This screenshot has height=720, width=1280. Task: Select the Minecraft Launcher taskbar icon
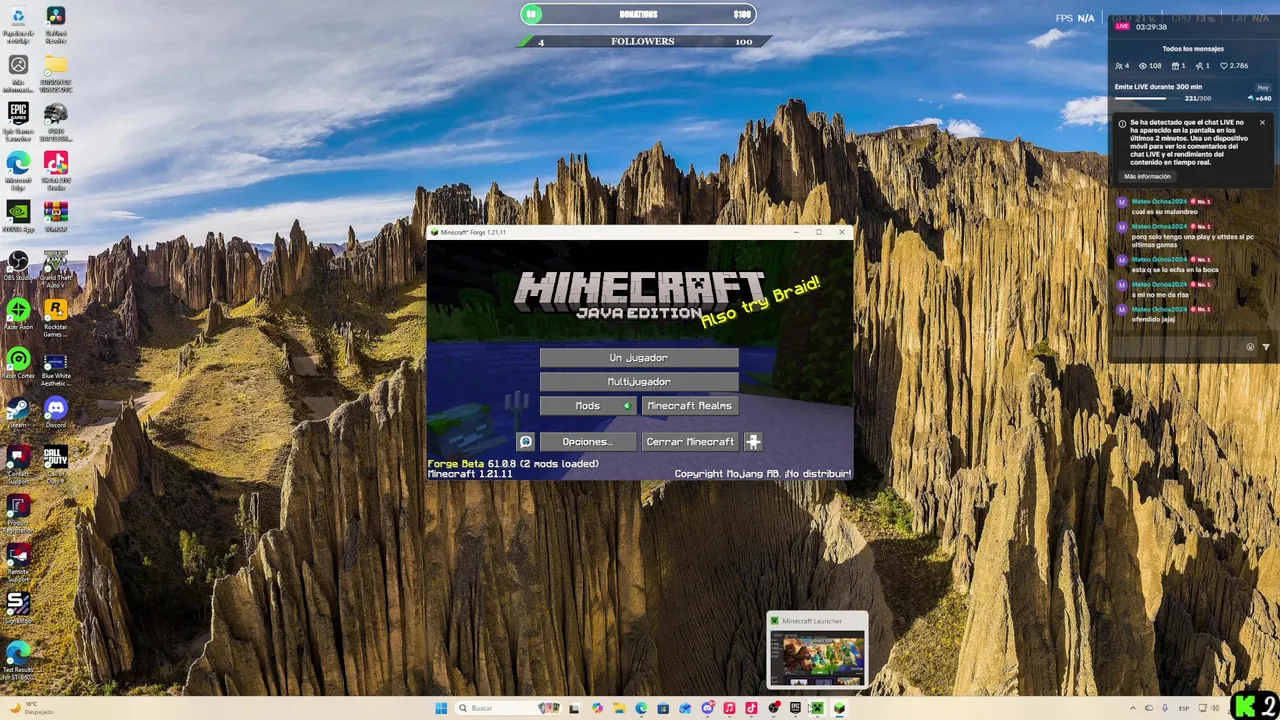(817, 708)
